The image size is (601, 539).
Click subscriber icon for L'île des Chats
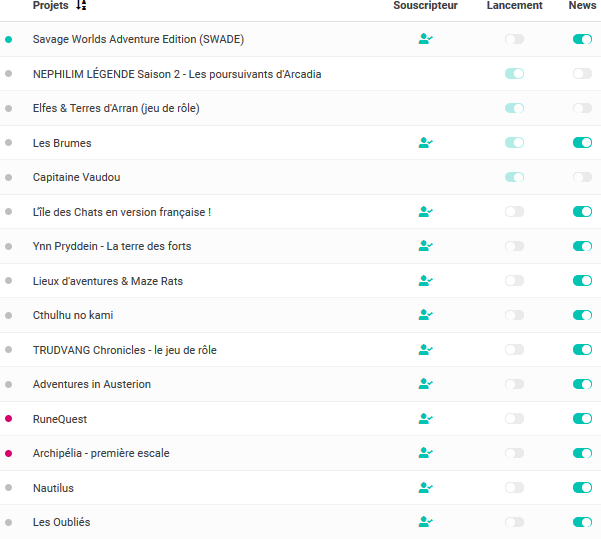tap(425, 212)
